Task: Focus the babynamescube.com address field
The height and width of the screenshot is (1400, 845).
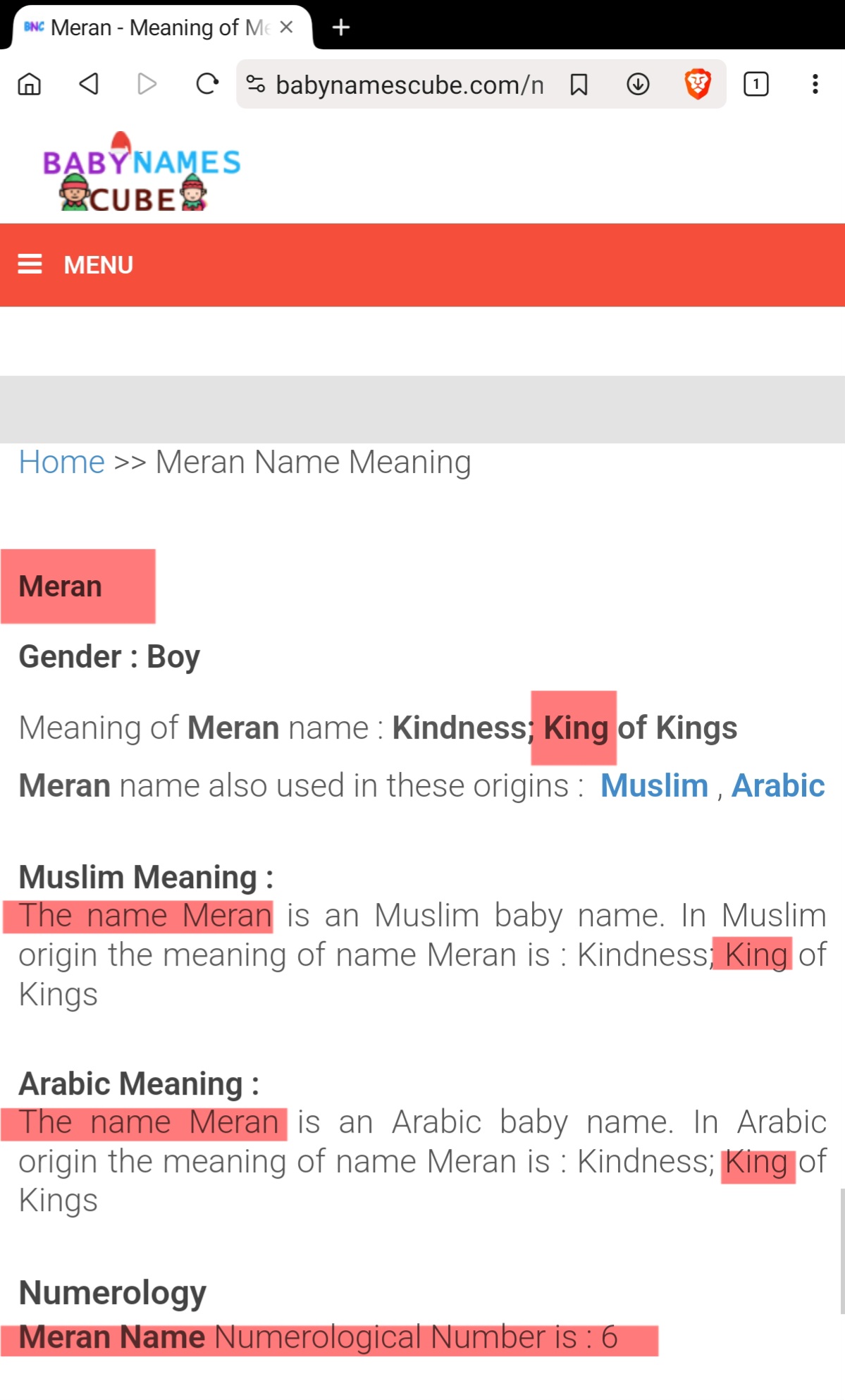Action: coord(409,85)
